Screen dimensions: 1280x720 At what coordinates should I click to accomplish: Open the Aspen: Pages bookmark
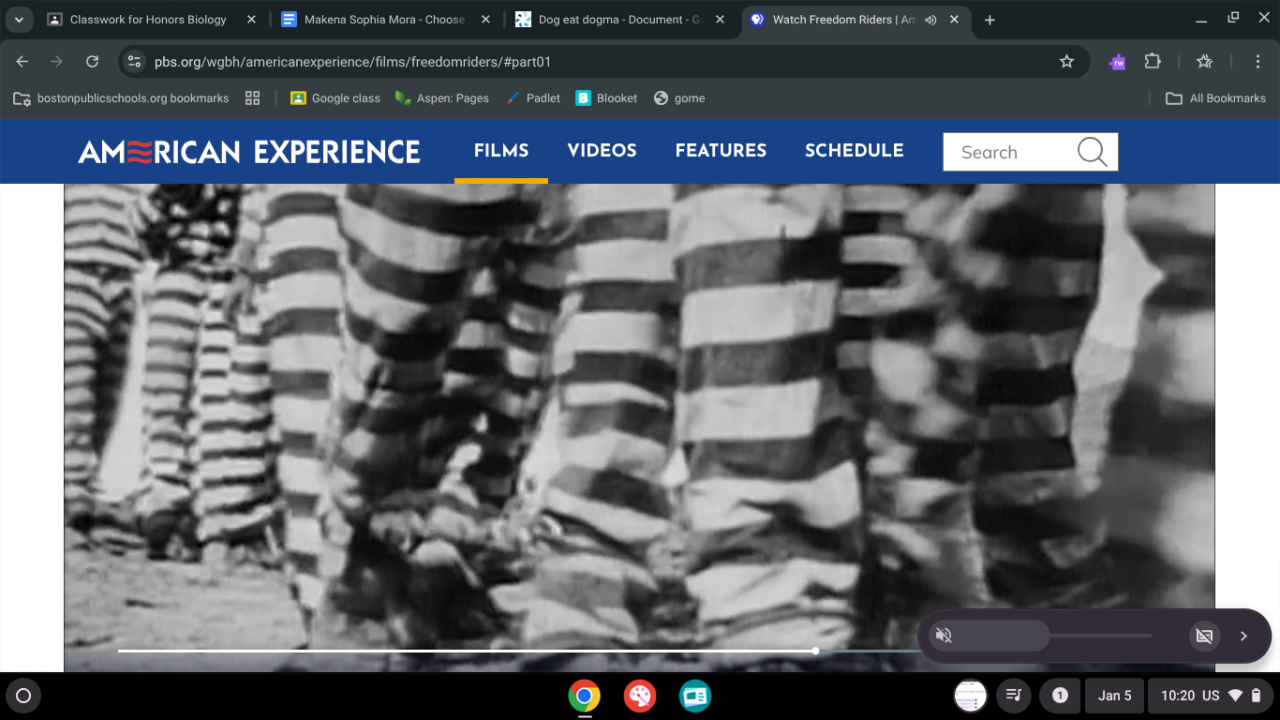pos(442,98)
